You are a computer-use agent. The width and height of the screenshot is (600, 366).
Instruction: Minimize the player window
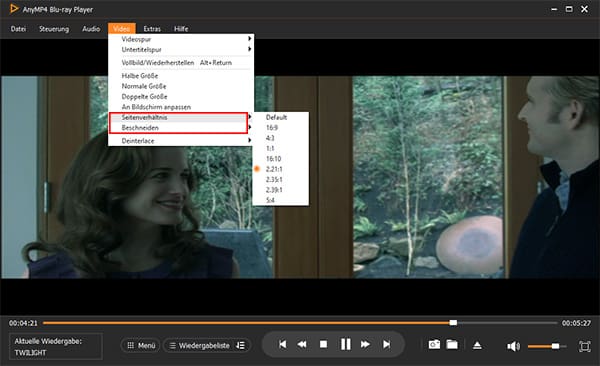point(554,9)
